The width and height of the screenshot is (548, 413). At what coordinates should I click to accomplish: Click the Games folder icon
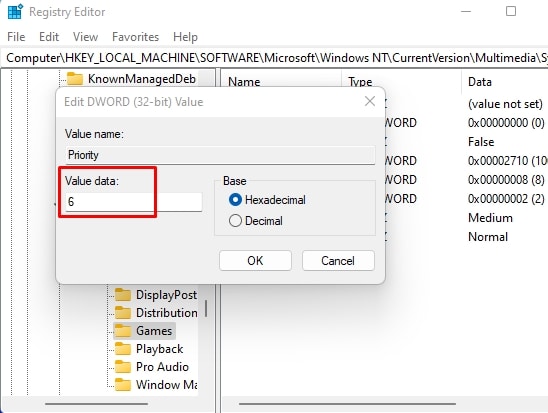123,331
